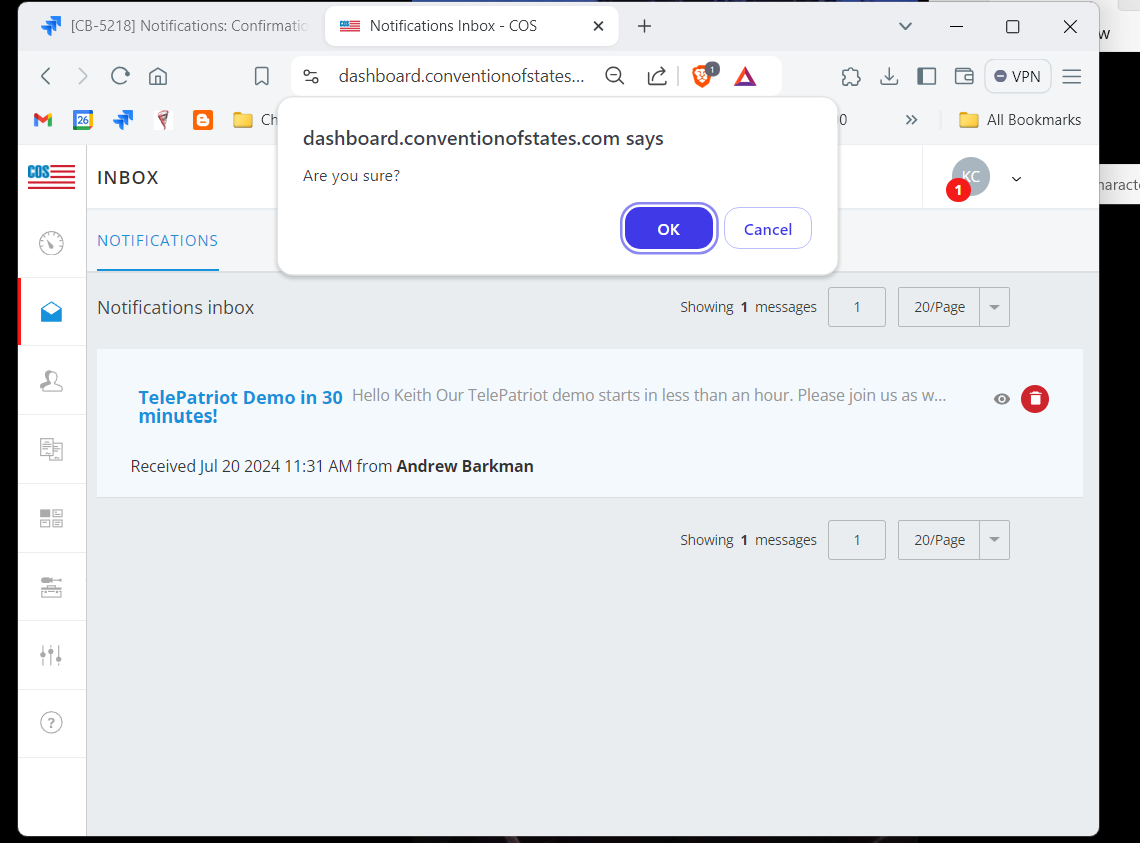
Task: Click the help question mark icon in sidebar
Action: [52, 723]
